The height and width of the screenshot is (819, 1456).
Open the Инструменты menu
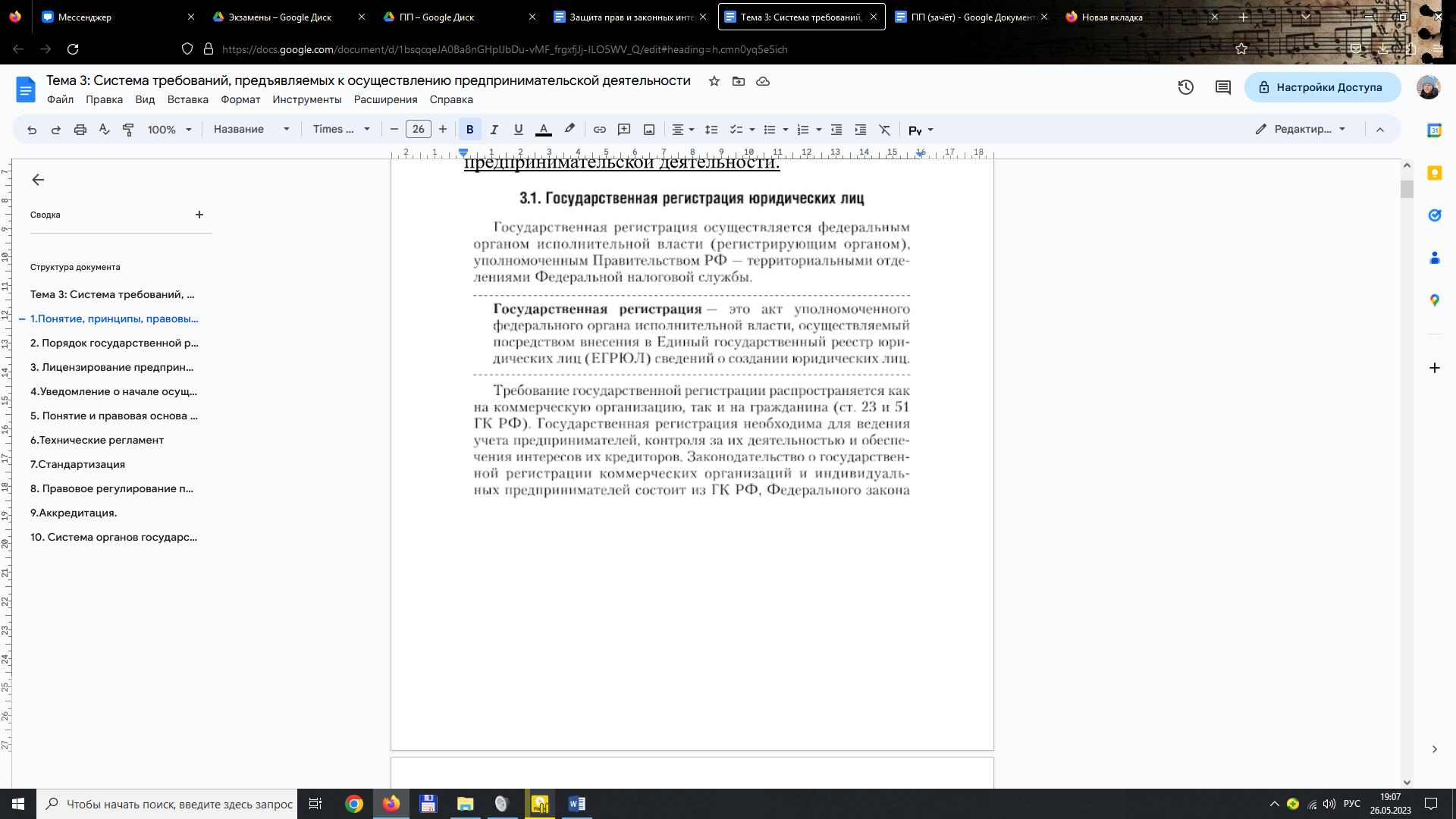(307, 99)
